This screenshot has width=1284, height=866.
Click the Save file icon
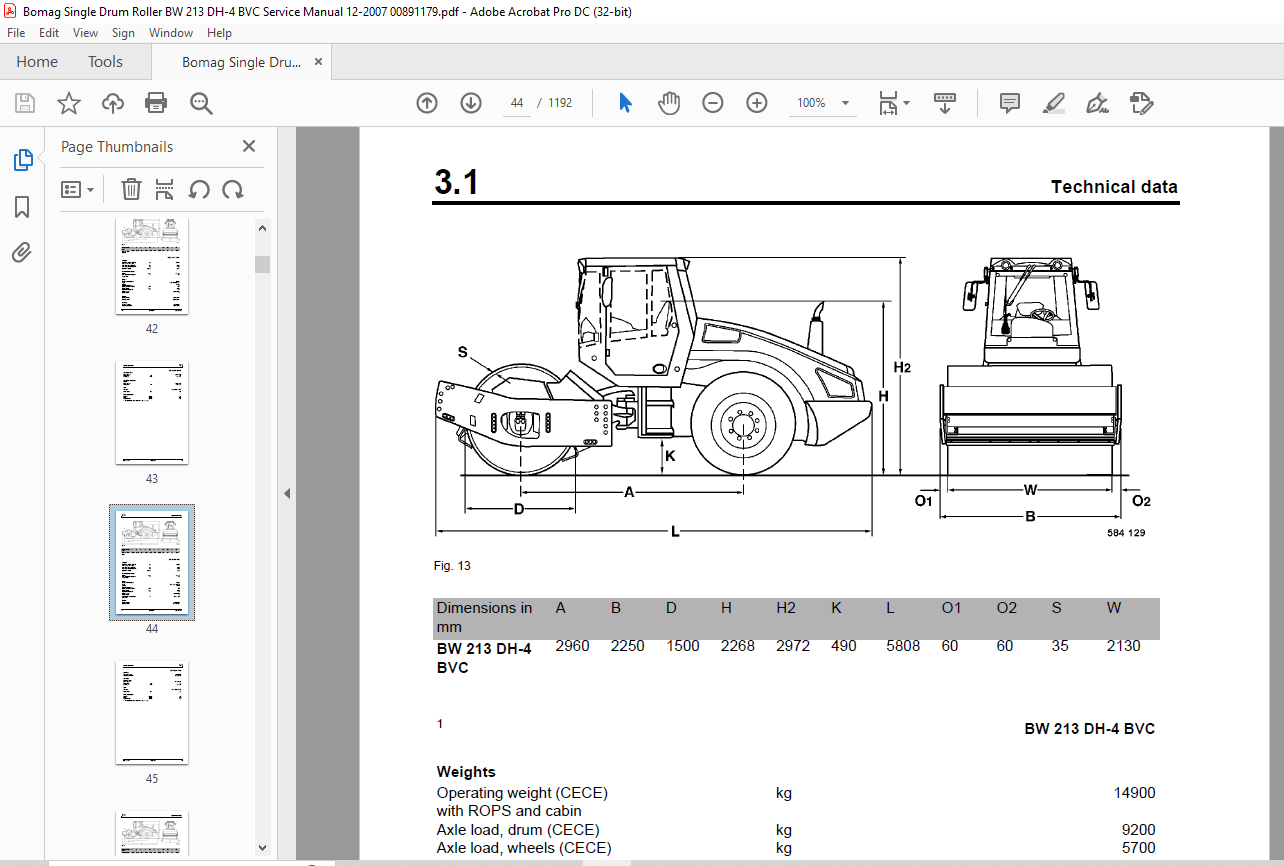(25, 103)
